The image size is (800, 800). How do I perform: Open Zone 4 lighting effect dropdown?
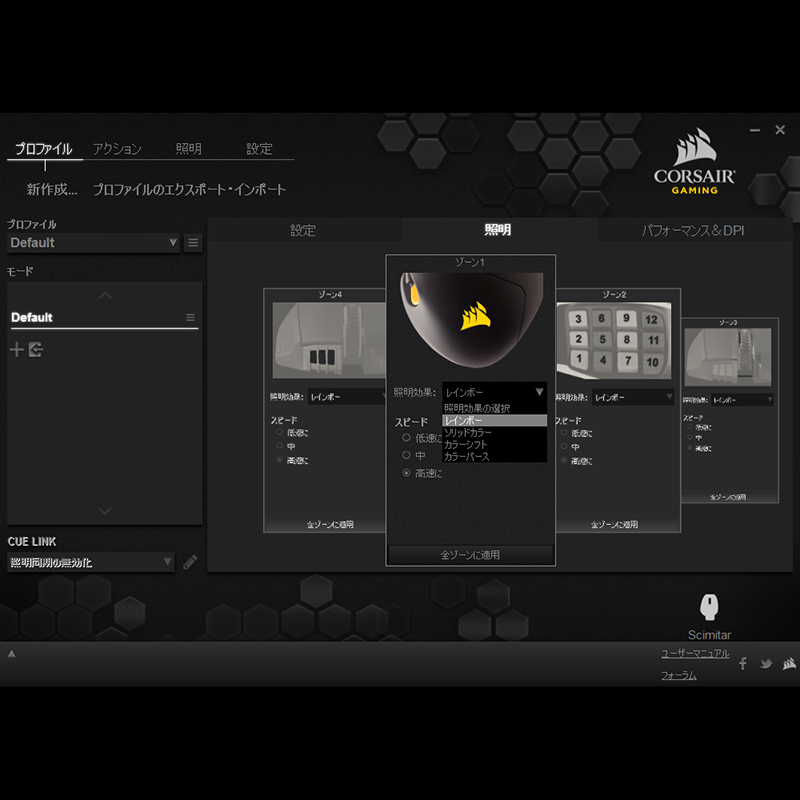tap(346, 396)
